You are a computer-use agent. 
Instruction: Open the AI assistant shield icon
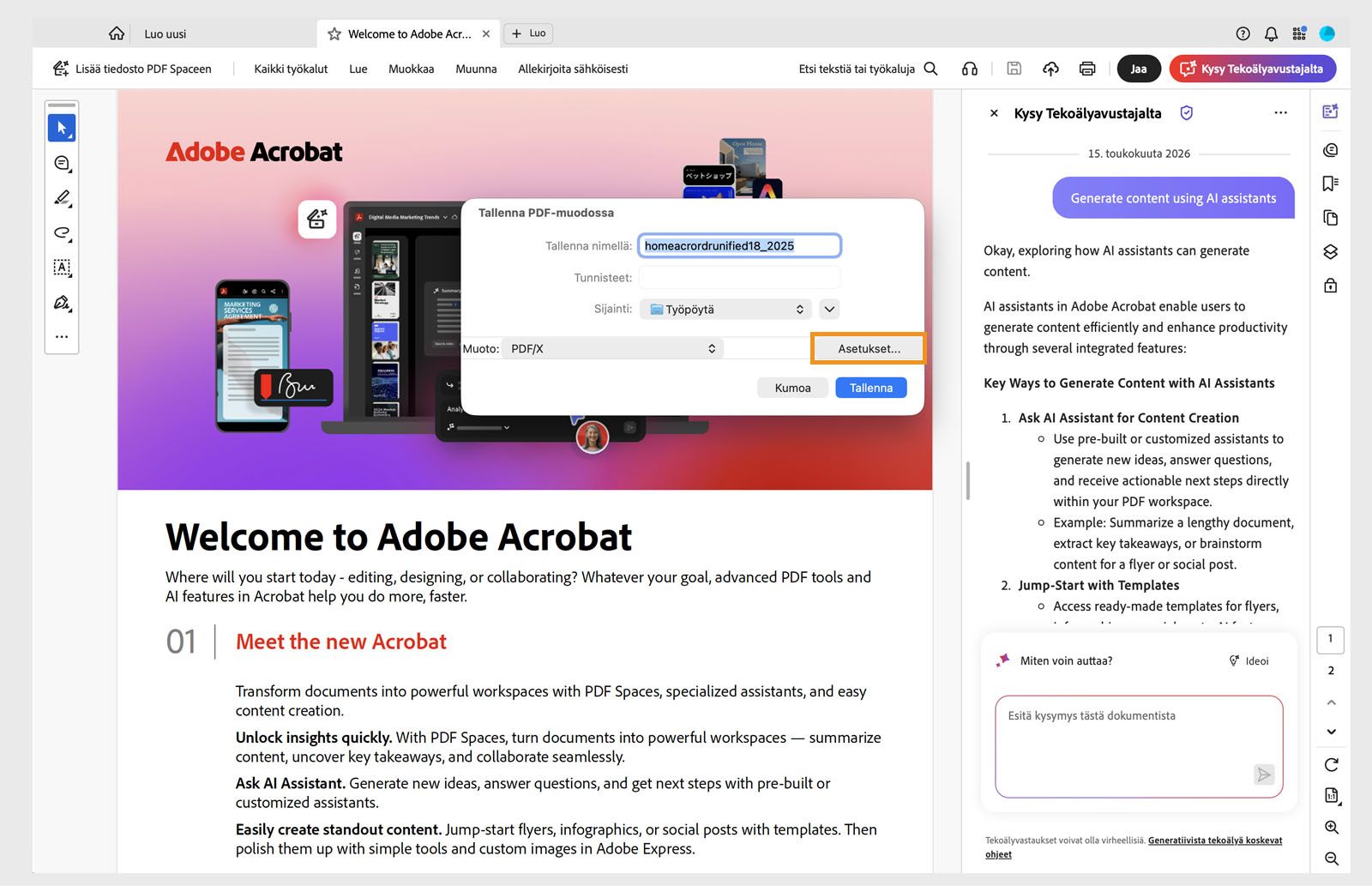(1187, 113)
